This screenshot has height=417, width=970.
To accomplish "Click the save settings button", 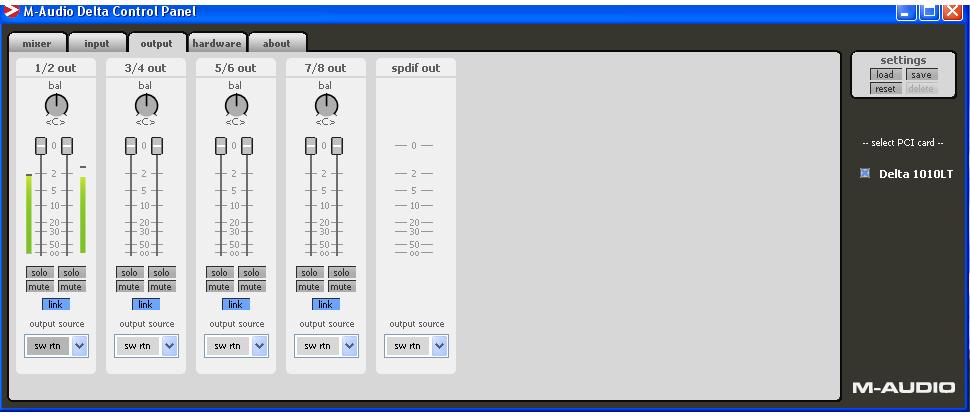I will [921, 75].
